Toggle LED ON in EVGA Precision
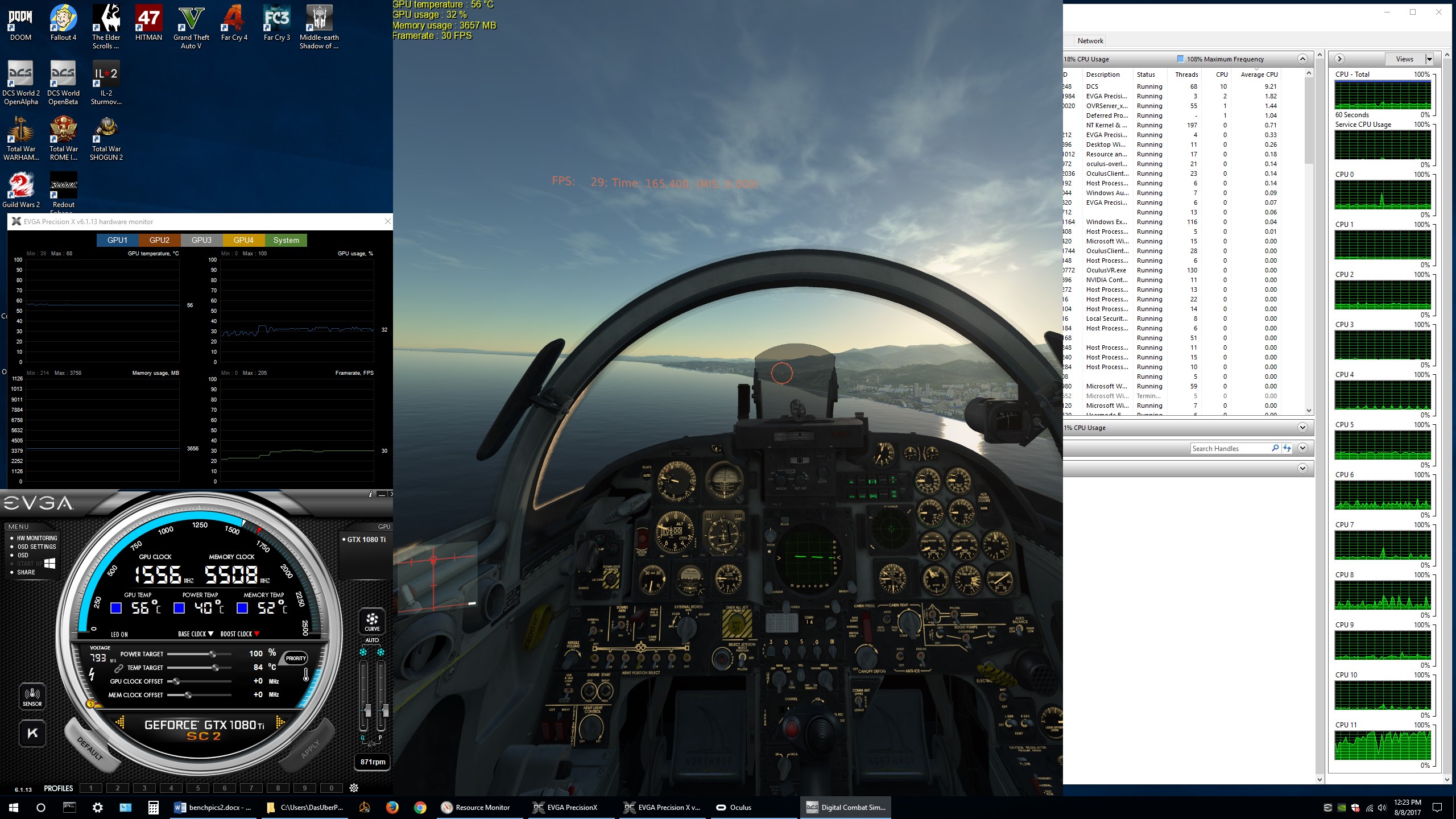Image resolution: width=1456 pixels, height=819 pixels. point(119,634)
